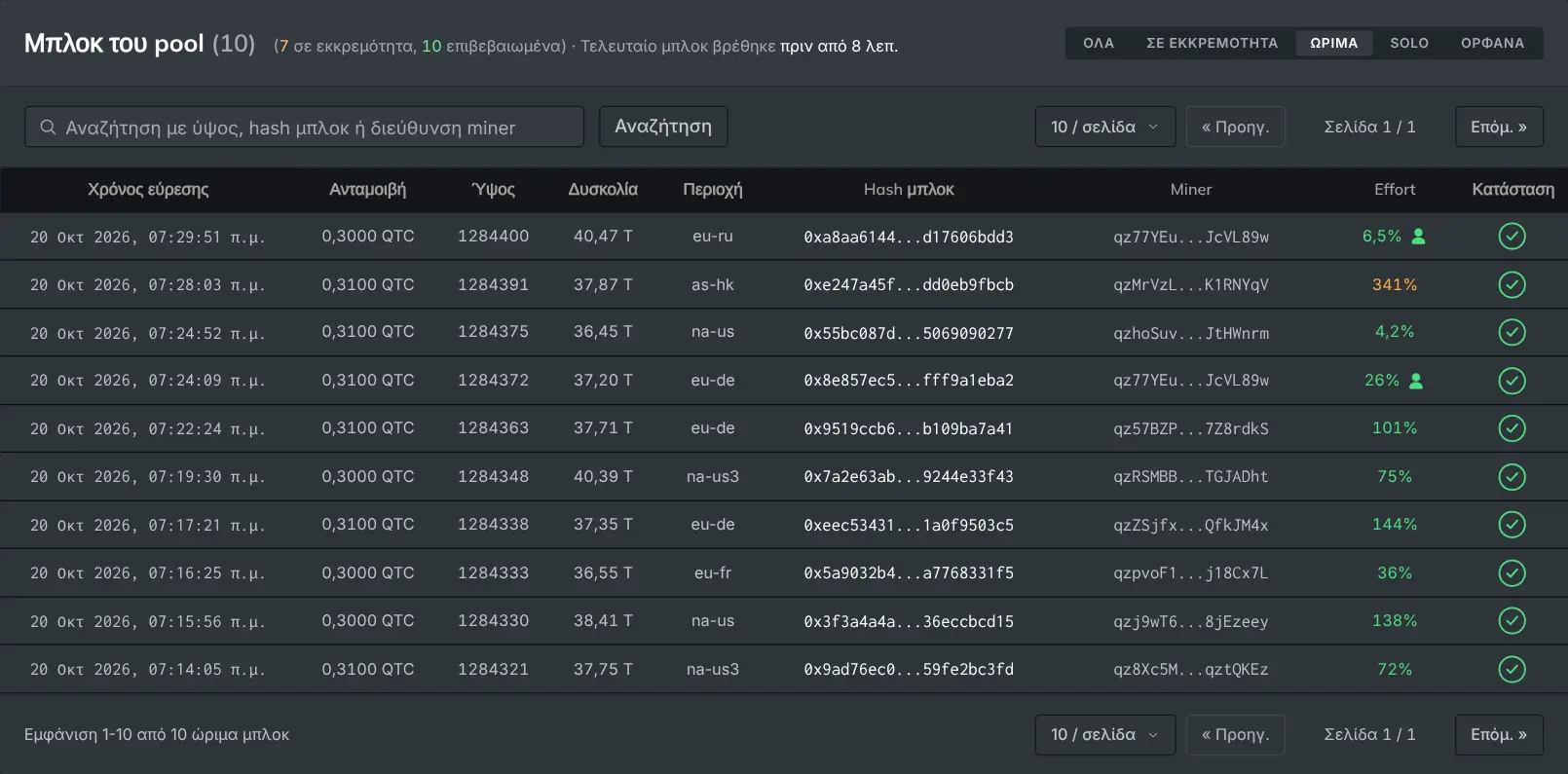Click confirmed status icon for block 1284375
Viewport: 1568px width, 774px height.
tap(1512, 332)
